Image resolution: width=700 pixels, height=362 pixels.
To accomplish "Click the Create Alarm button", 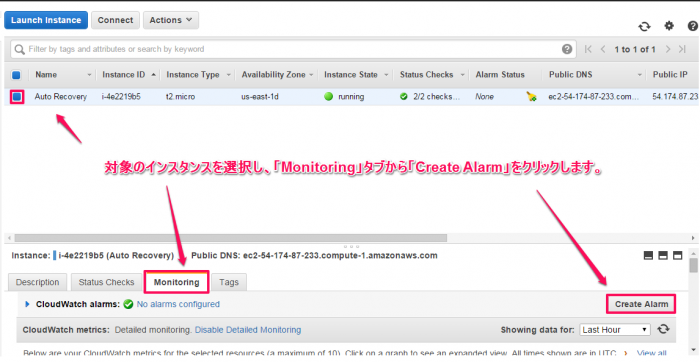I will (x=641, y=304).
